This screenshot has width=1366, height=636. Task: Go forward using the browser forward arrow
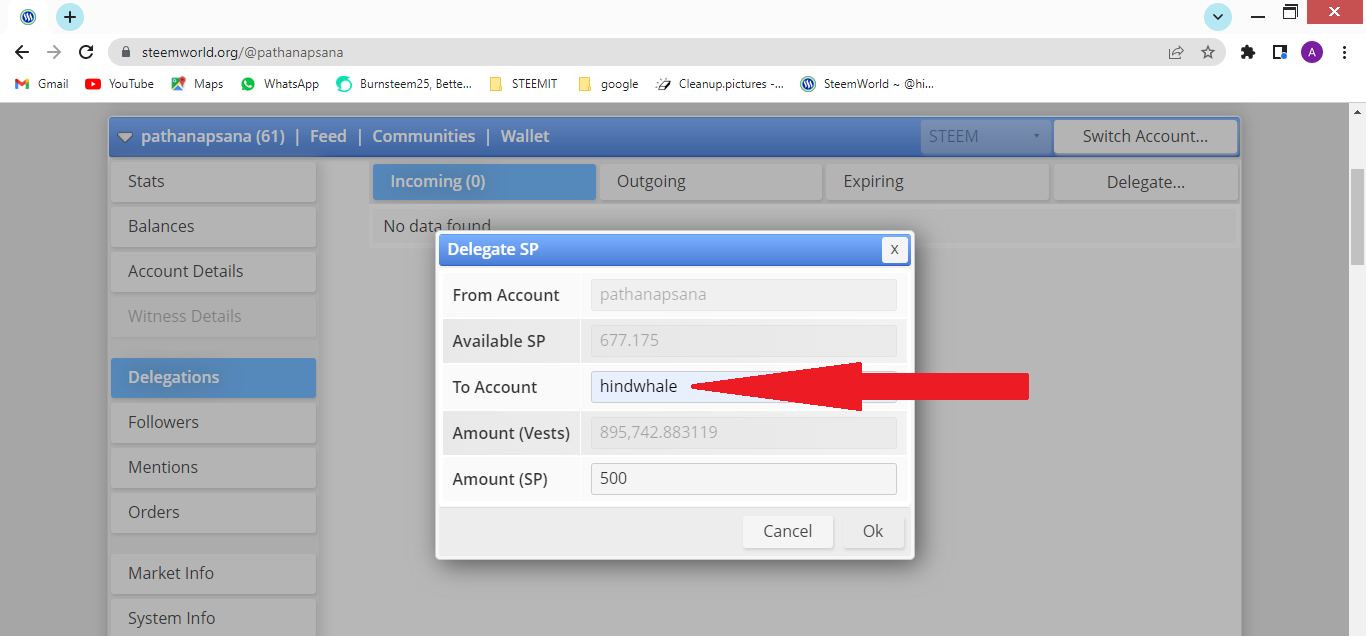coord(54,52)
